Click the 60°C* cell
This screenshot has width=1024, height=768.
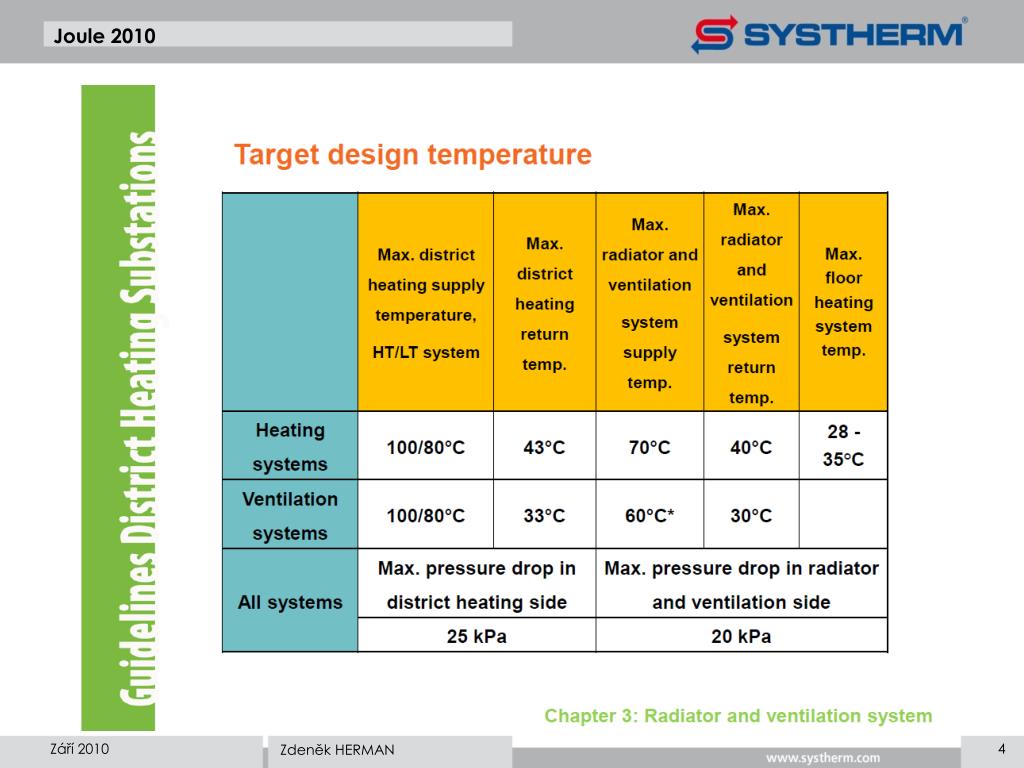pyautogui.click(x=650, y=516)
